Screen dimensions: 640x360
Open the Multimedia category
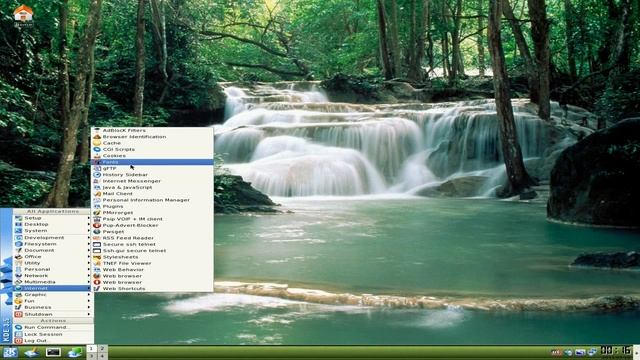(x=52, y=282)
